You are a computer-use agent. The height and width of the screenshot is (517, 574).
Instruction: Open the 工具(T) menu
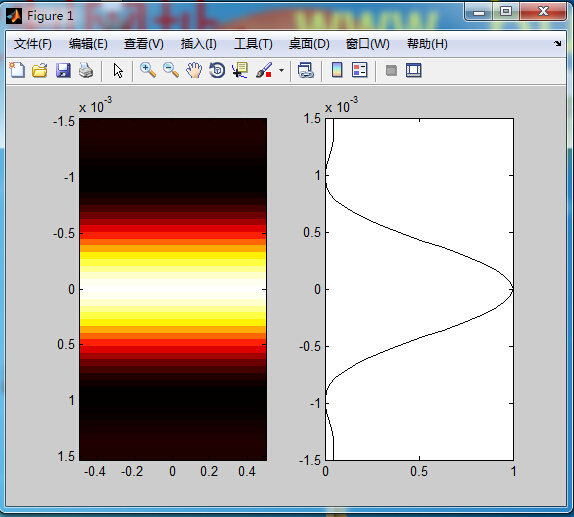click(x=253, y=44)
